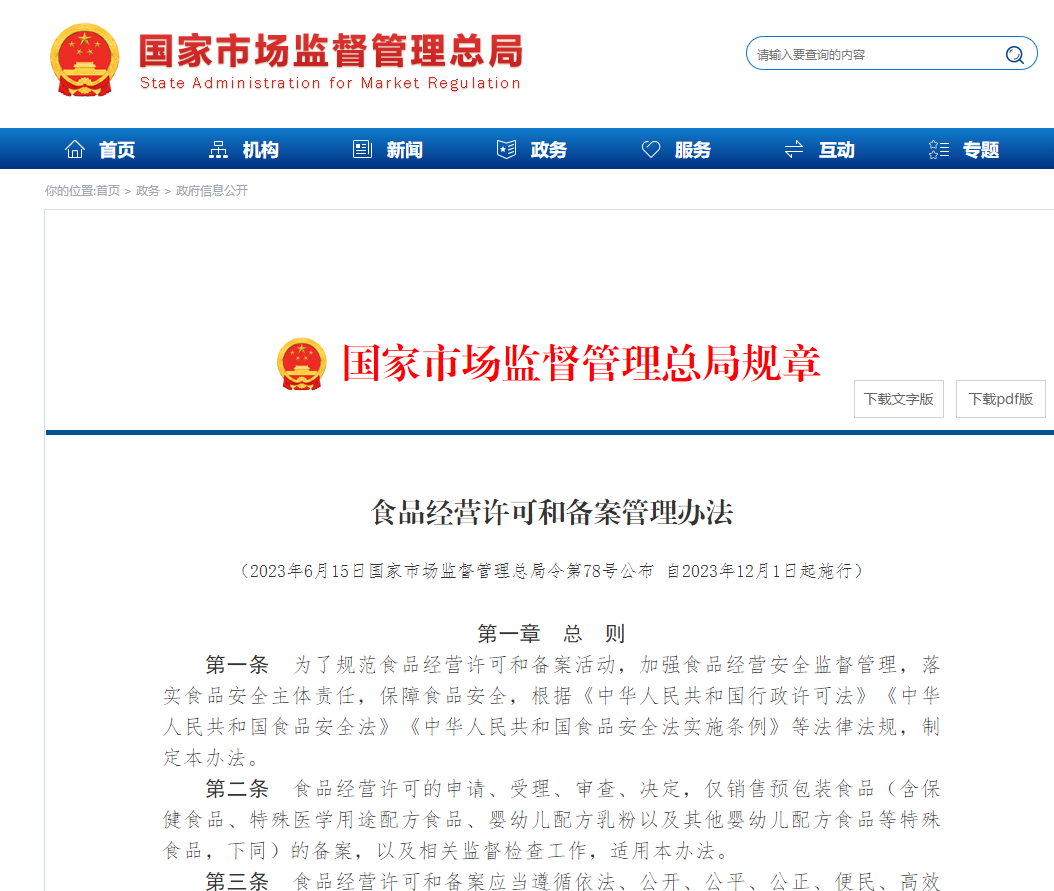Screen dimensions: 1054x891
Task: Select the 政务 navigation item
Action: click(x=549, y=150)
